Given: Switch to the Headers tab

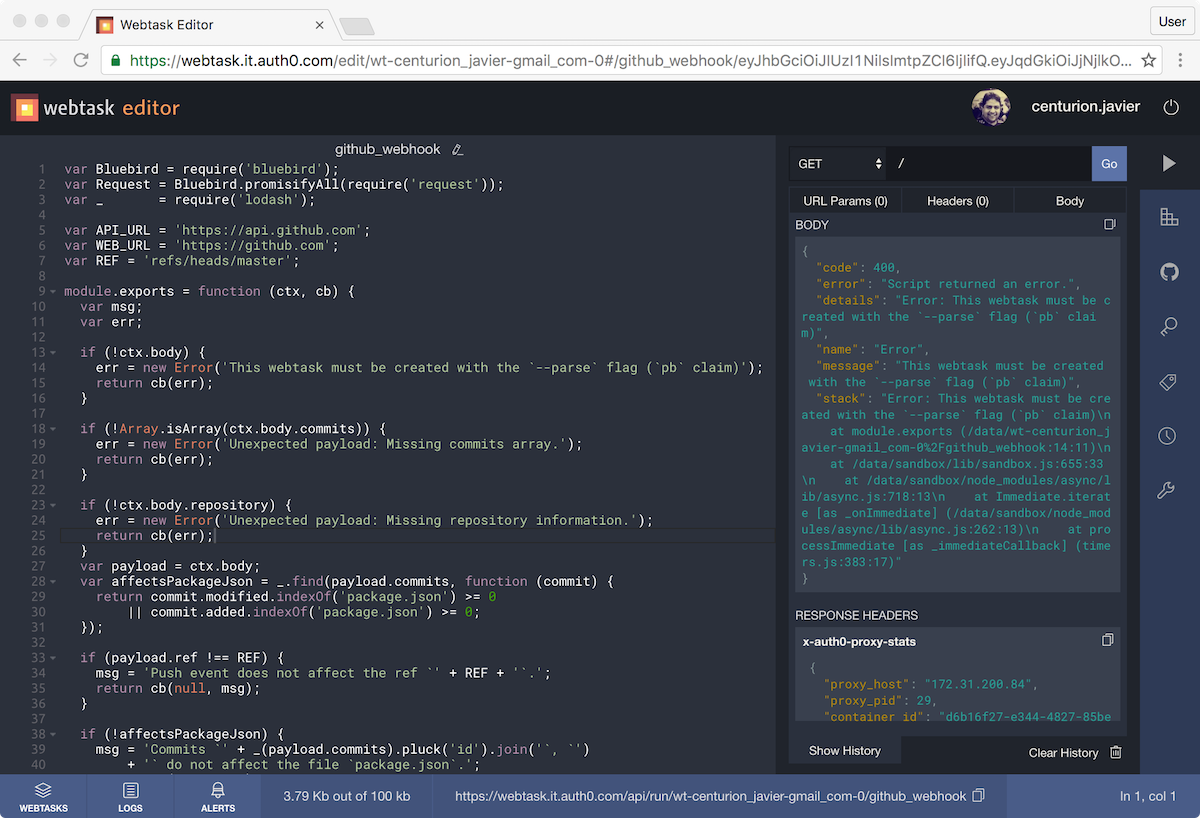Looking at the screenshot, I should [x=956, y=200].
